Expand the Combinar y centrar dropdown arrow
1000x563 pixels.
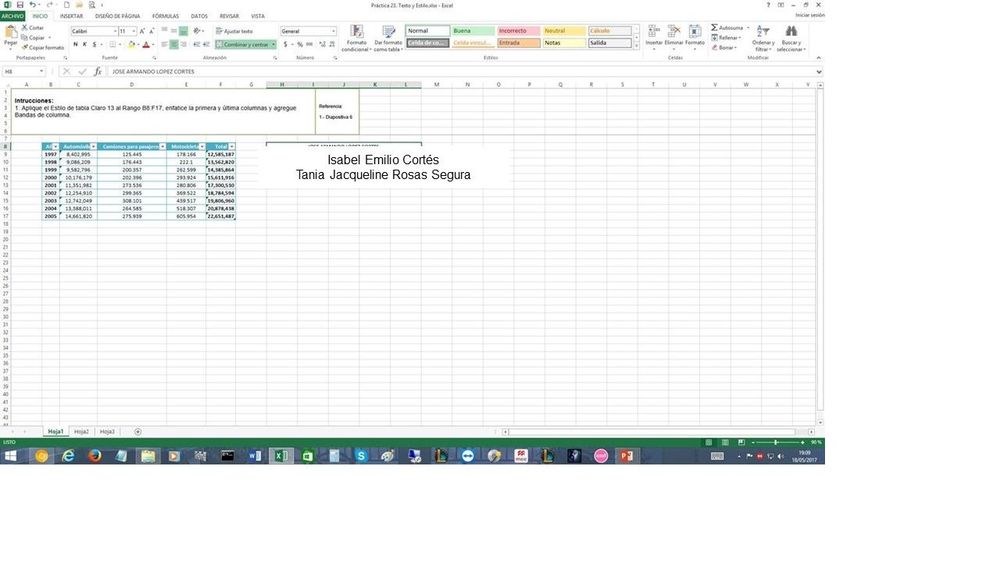tap(274, 45)
